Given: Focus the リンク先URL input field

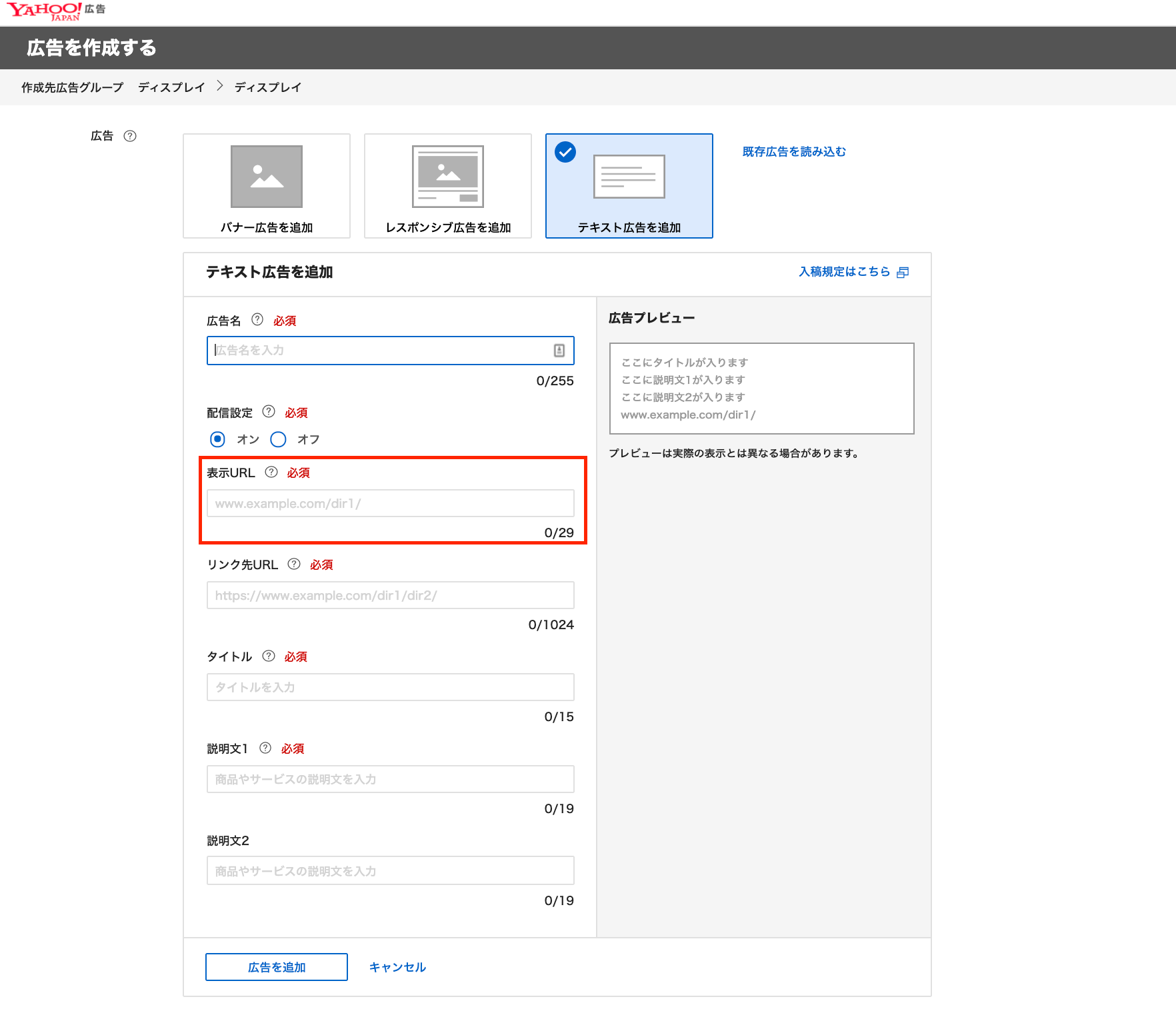Looking at the screenshot, I should pos(391,595).
